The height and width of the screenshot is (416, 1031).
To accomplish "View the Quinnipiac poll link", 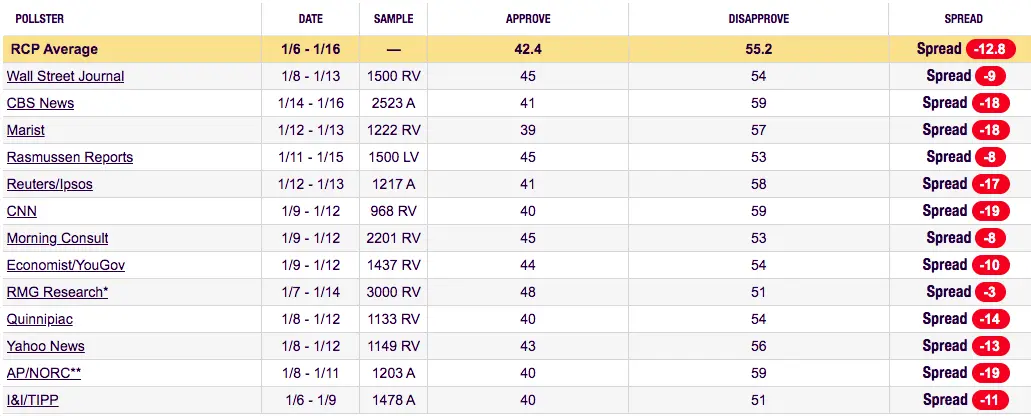I will tap(40, 319).
